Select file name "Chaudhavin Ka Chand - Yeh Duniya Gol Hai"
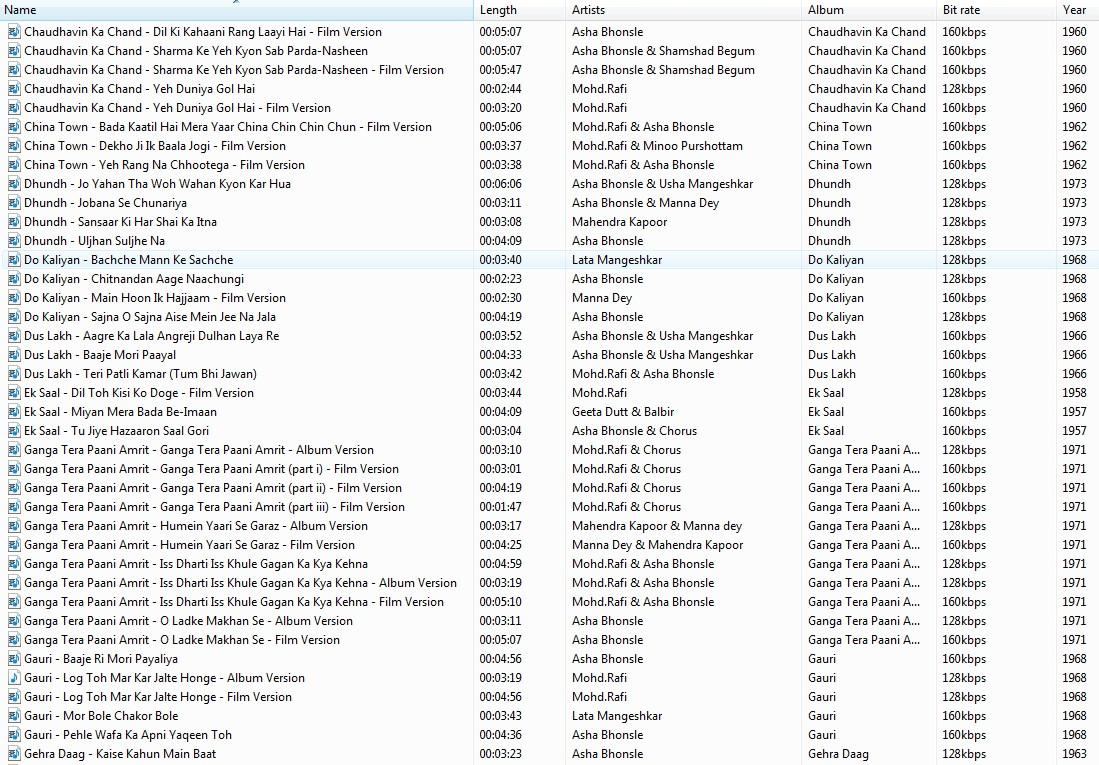This screenshot has height=765, width=1099. coord(139,88)
